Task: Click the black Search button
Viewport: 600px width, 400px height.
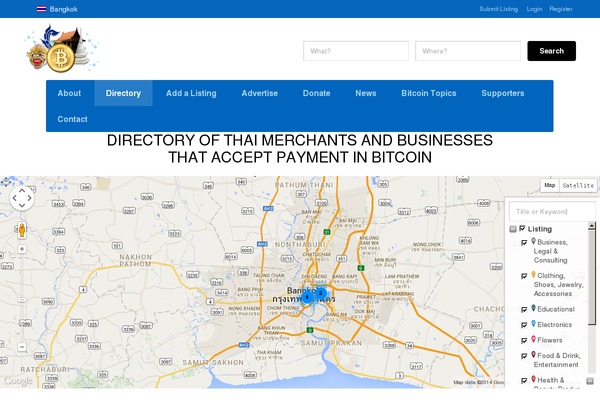Action: 551,51
